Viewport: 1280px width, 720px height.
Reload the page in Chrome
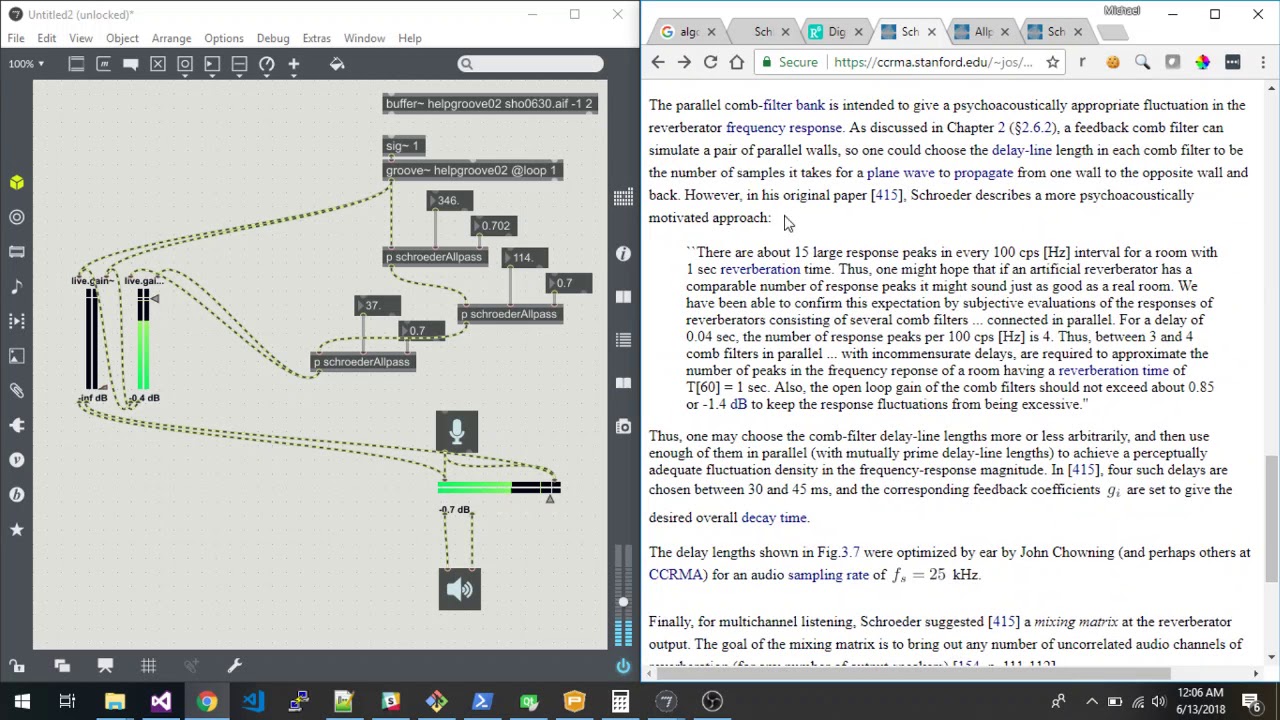710,62
